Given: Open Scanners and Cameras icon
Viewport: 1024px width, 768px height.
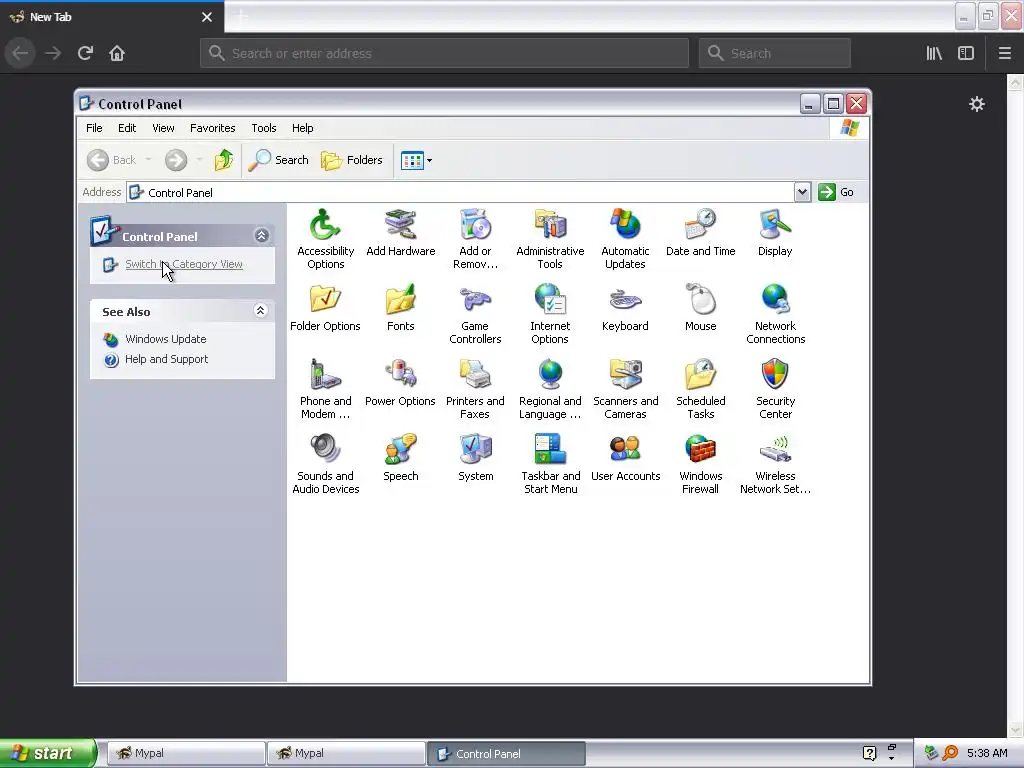Looking at the screenshot, I should [x=625, y=389].
